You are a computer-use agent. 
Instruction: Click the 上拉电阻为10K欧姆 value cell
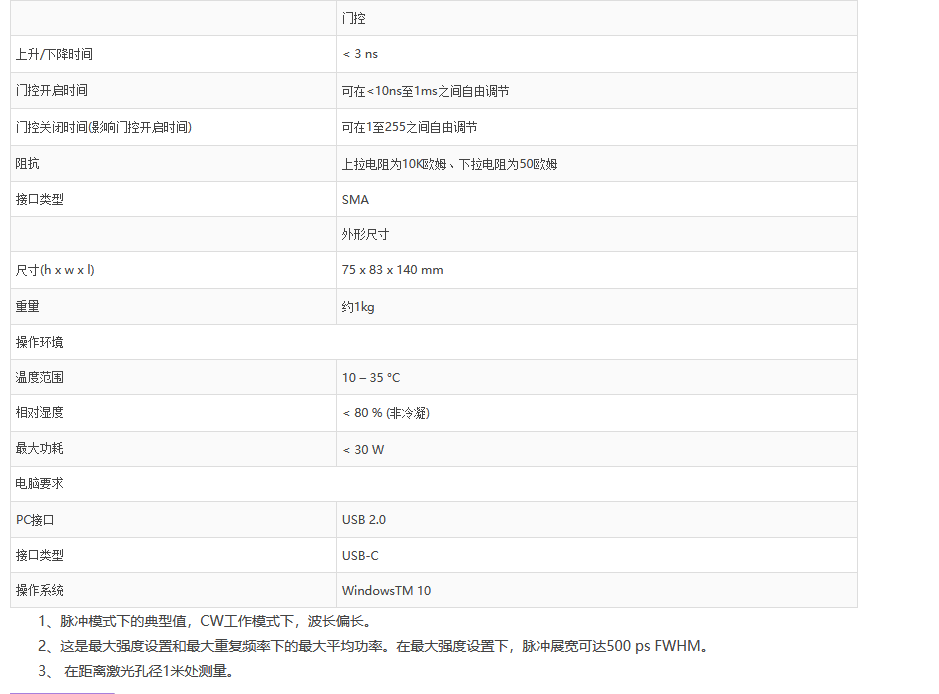[449, 164]
